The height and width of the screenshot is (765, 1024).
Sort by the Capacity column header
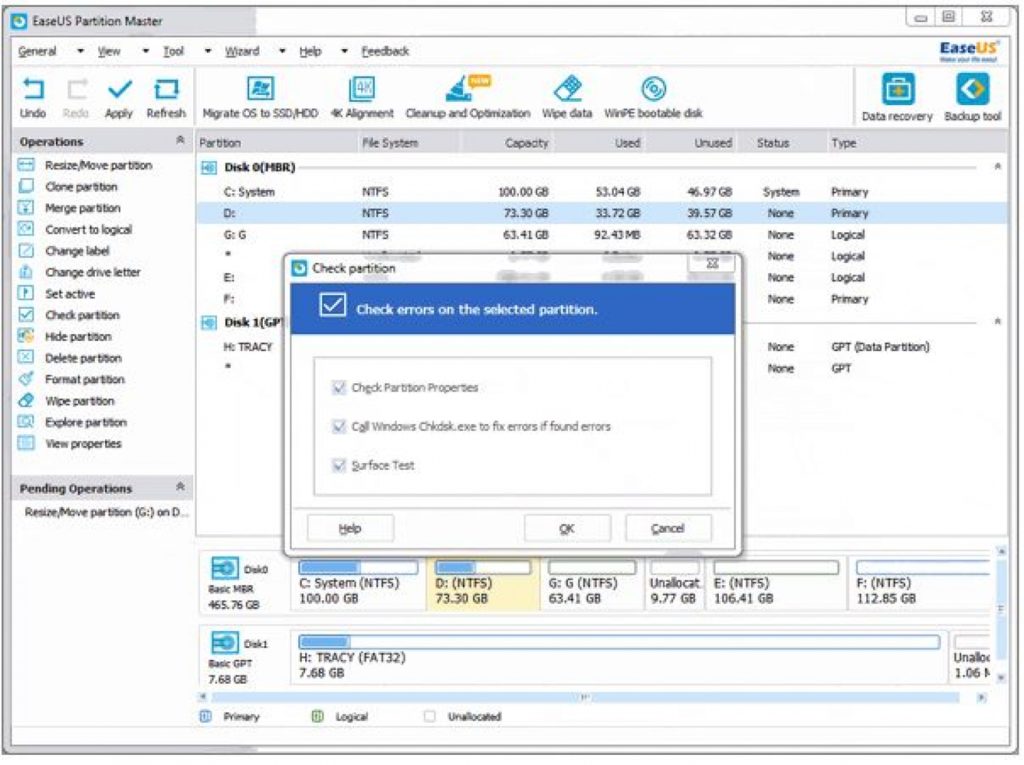click(526, 143)
